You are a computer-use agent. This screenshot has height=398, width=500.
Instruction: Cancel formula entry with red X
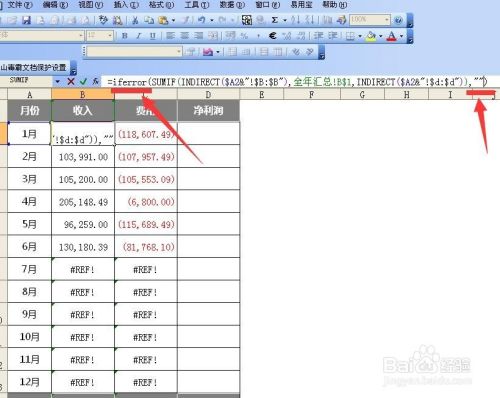[x=71, y=81]
